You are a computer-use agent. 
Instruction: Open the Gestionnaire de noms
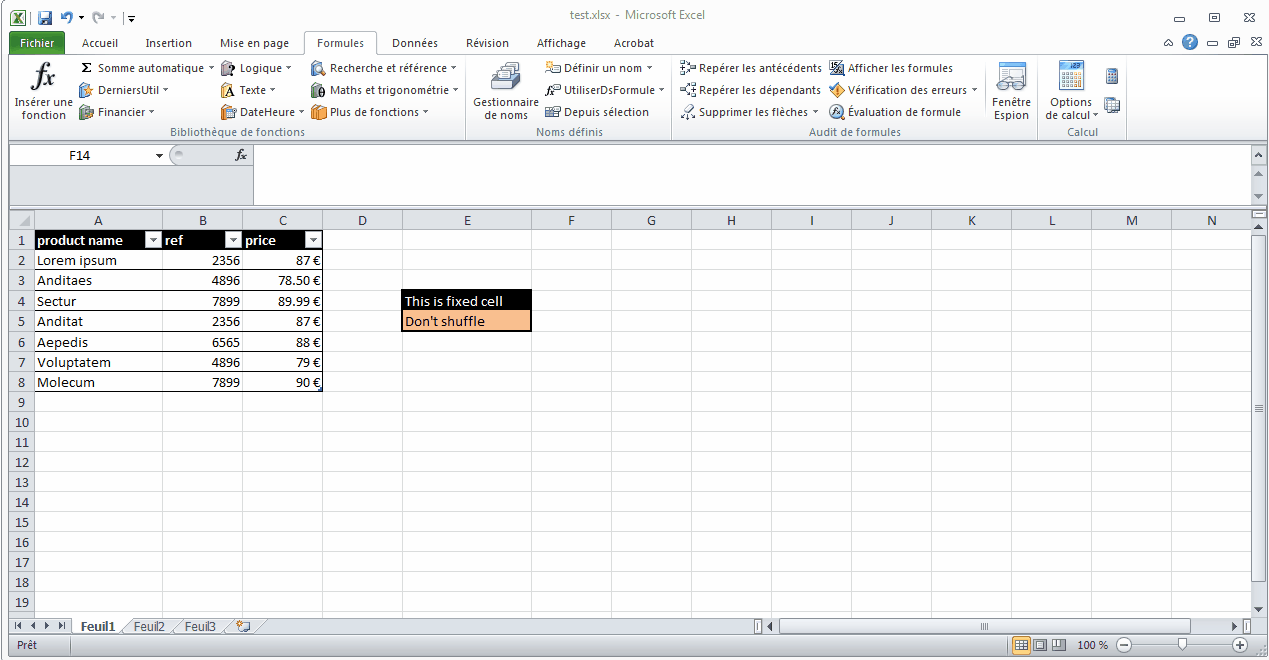tap(505, 91)
